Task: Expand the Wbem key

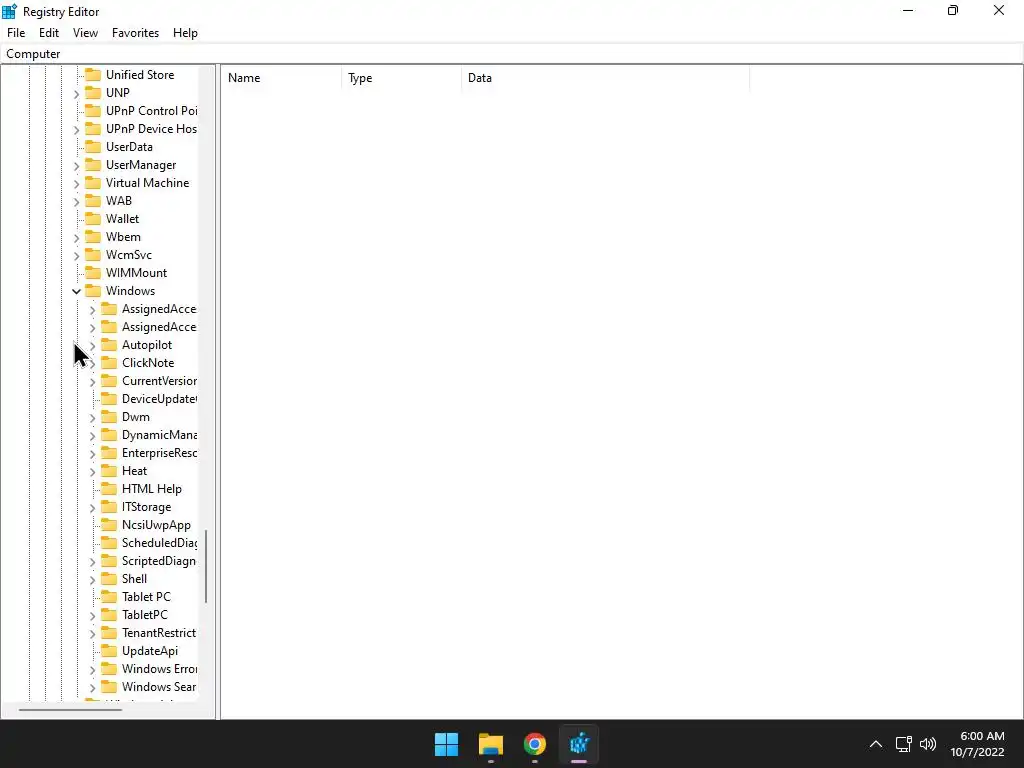Action: tap(76, 237)
